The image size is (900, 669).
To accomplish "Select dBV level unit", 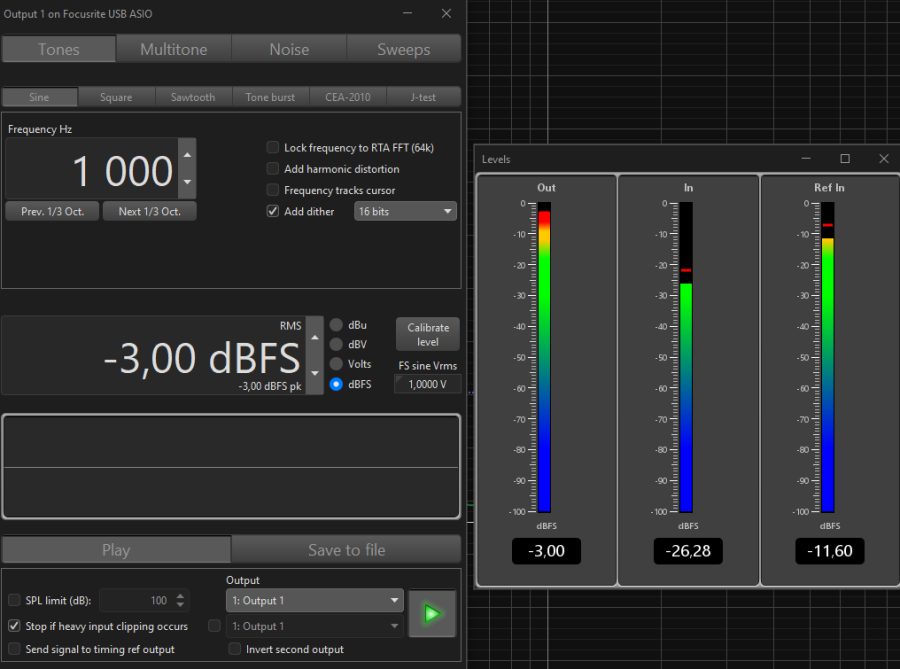I will (x=336, y=344).
